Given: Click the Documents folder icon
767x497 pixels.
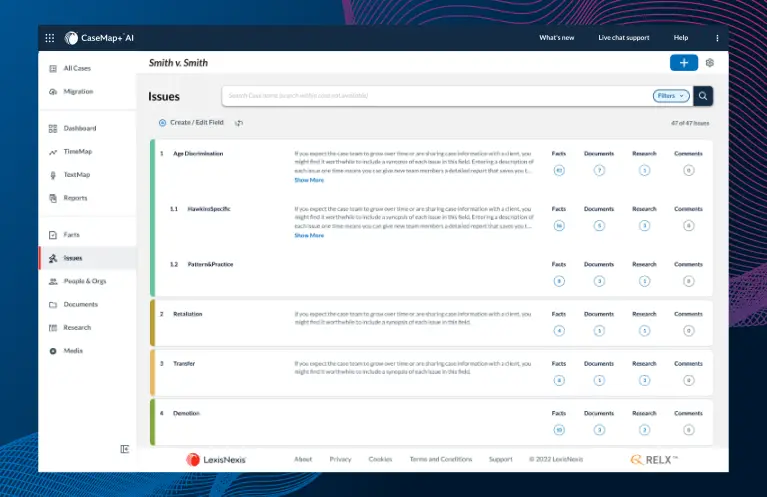Looking at the screenshot, I should tap(53, 305).
